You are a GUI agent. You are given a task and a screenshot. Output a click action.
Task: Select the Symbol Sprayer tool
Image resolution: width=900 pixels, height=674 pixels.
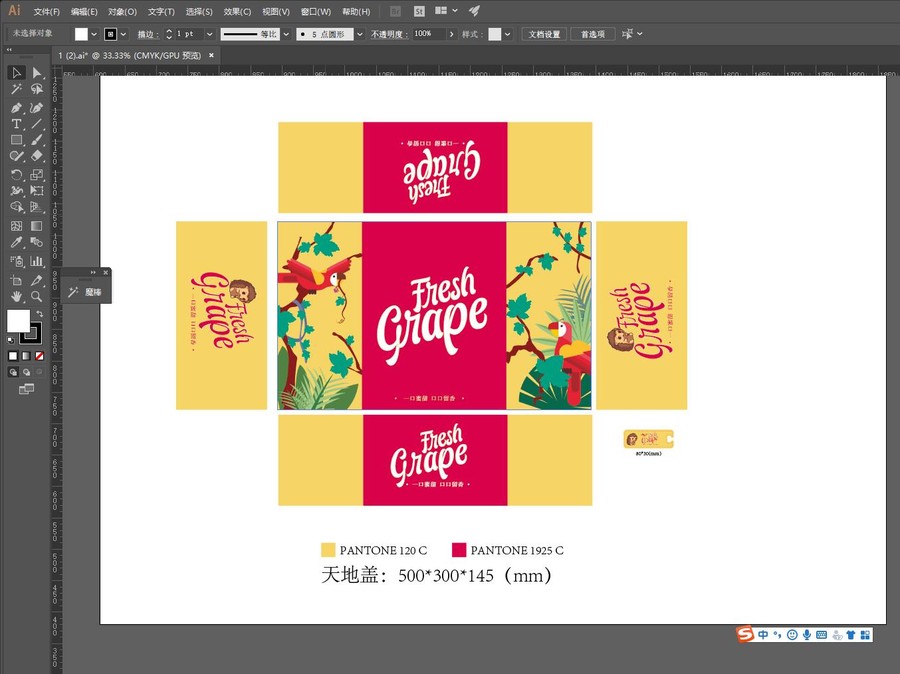click(x=16, y=261)
